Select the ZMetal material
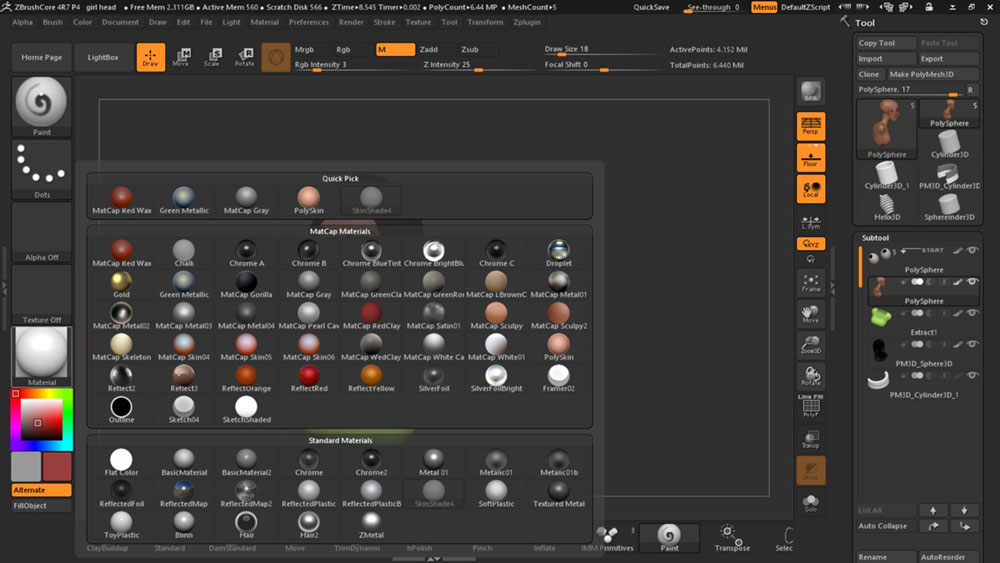The image size is (1000, 563). pyautogui.click(x=371, y=525)
